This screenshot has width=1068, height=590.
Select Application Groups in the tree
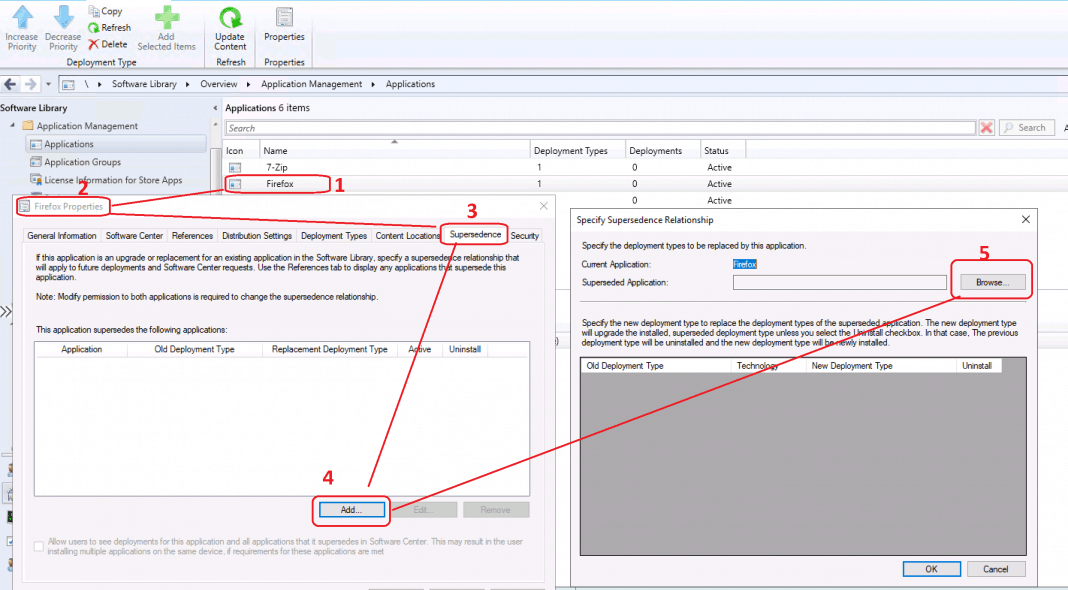(x=82, y=162)
